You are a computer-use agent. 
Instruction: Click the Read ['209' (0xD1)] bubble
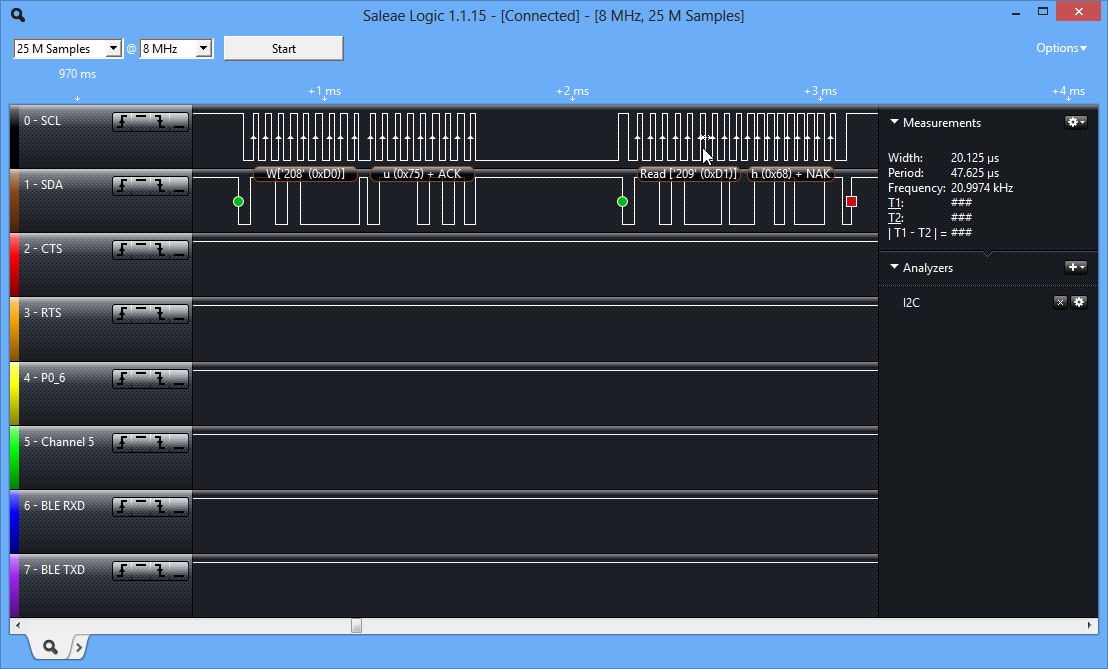click(x=688, y=174)
